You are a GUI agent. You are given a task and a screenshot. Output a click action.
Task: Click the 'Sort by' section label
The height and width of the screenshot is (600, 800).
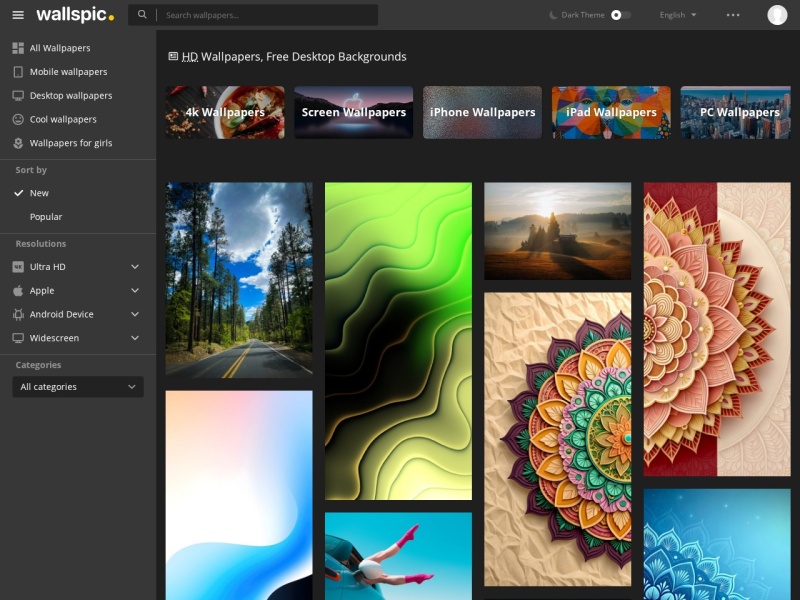tap(31, 170)
